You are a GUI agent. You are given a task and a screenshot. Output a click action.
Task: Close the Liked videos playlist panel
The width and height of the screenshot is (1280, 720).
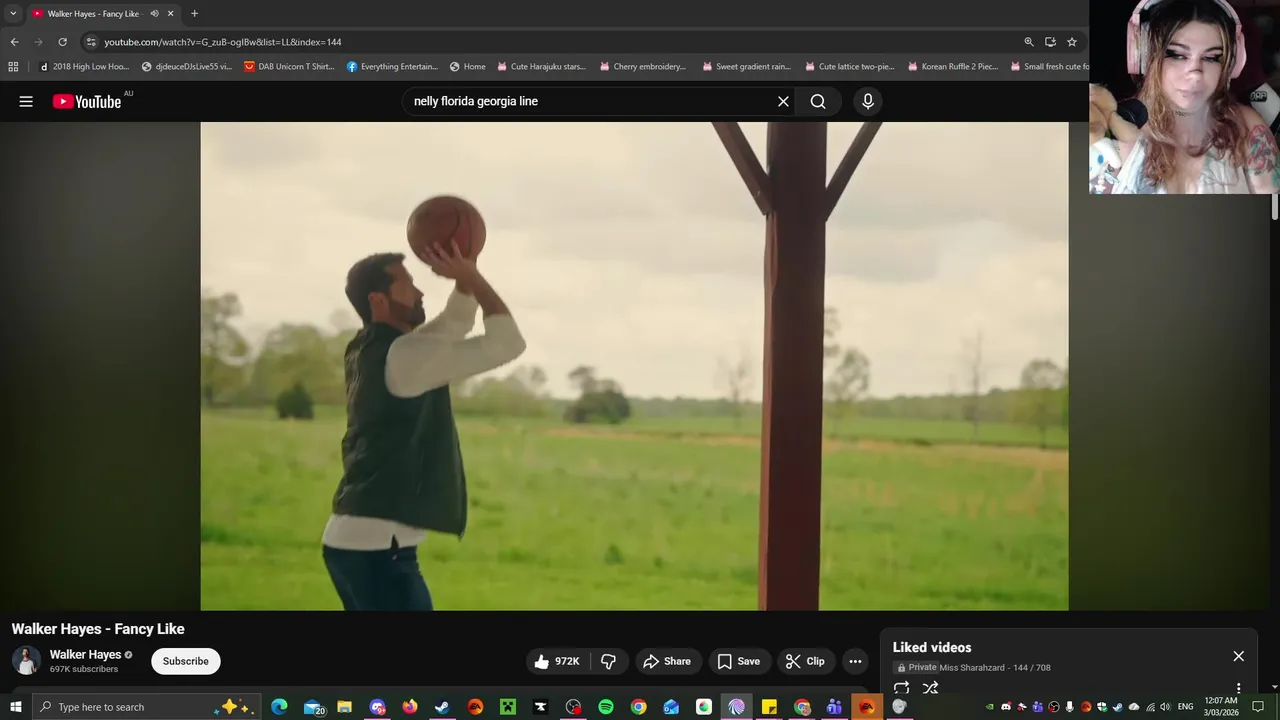point(1238,656)
